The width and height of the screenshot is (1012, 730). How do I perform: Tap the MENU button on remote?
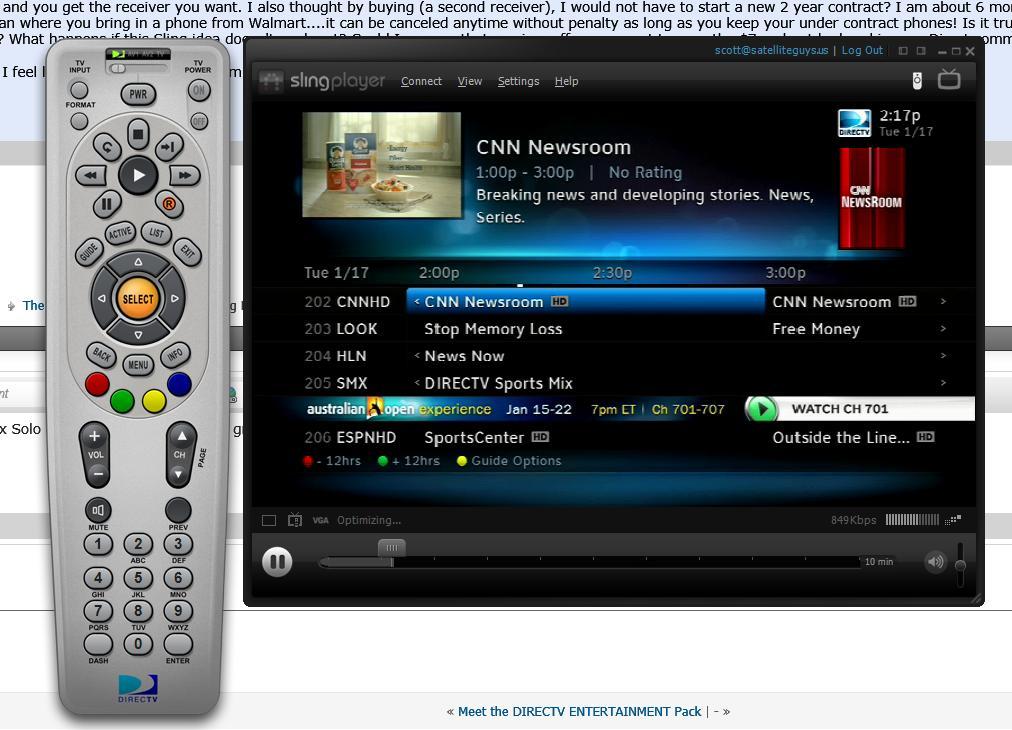click(138, 365)
